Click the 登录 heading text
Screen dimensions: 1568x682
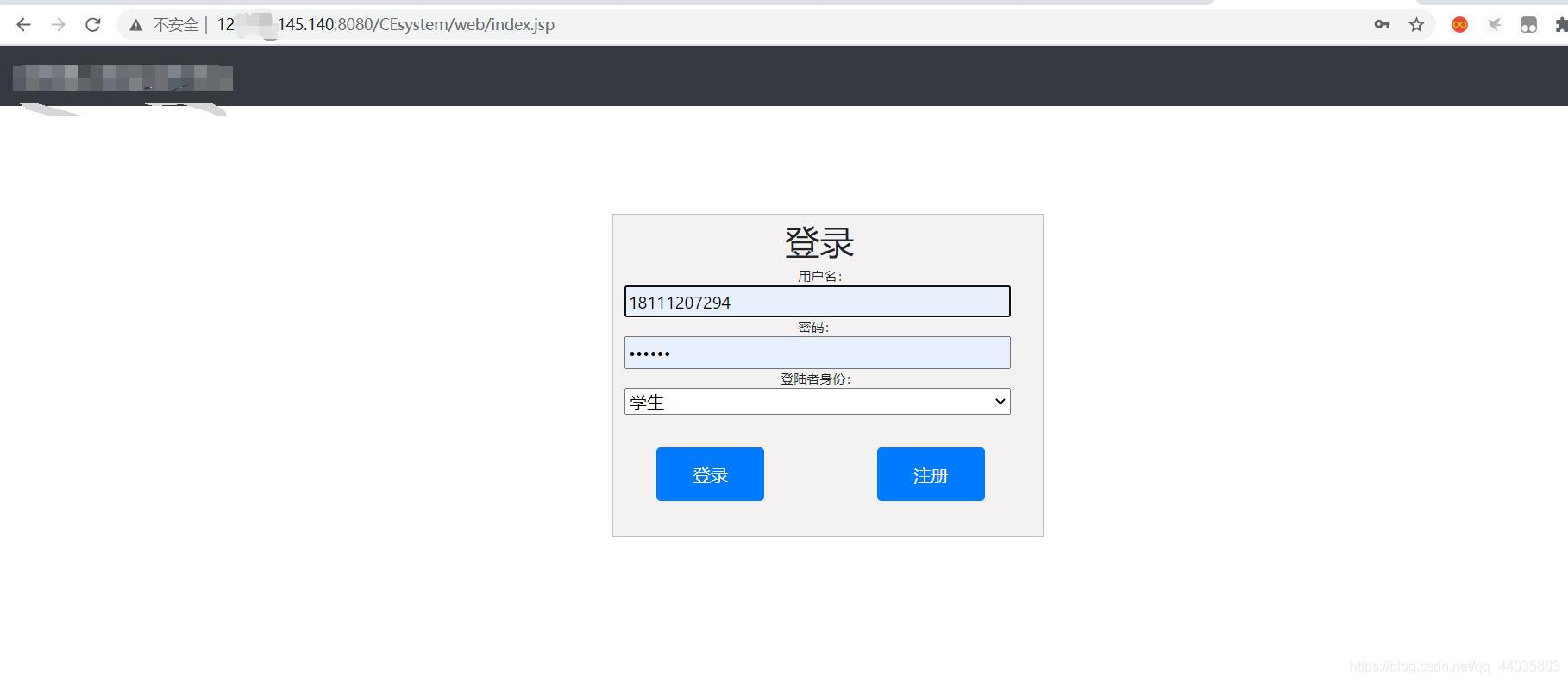818,242
